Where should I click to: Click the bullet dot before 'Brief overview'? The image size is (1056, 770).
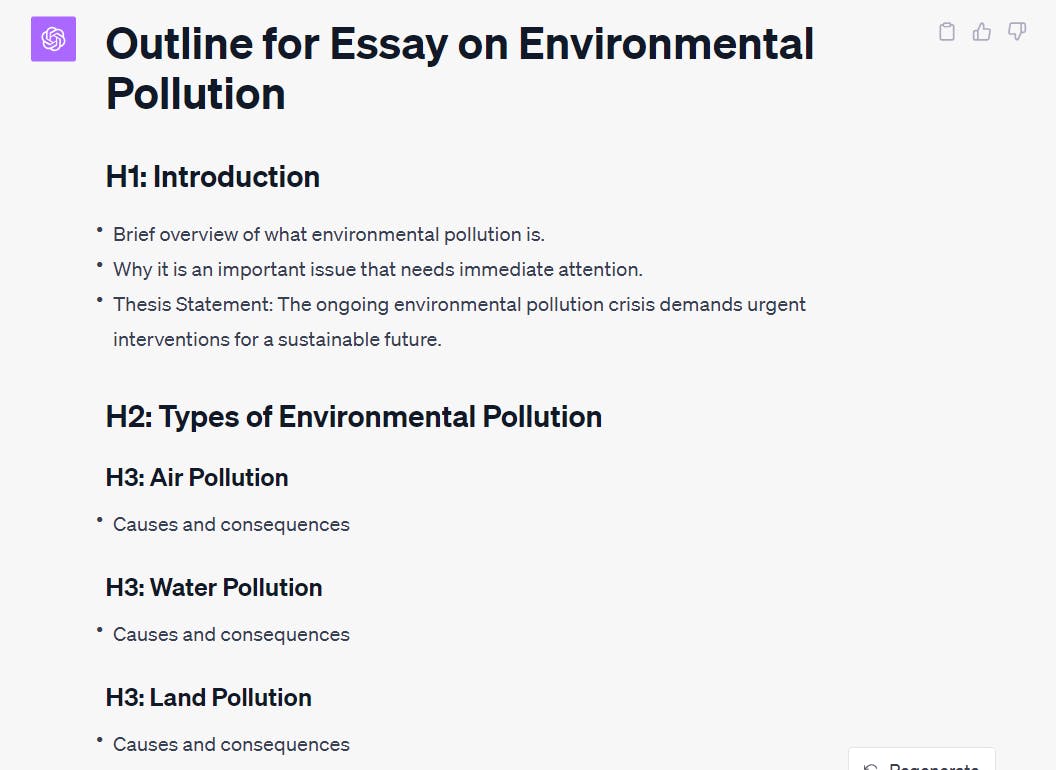coord(100,231)
